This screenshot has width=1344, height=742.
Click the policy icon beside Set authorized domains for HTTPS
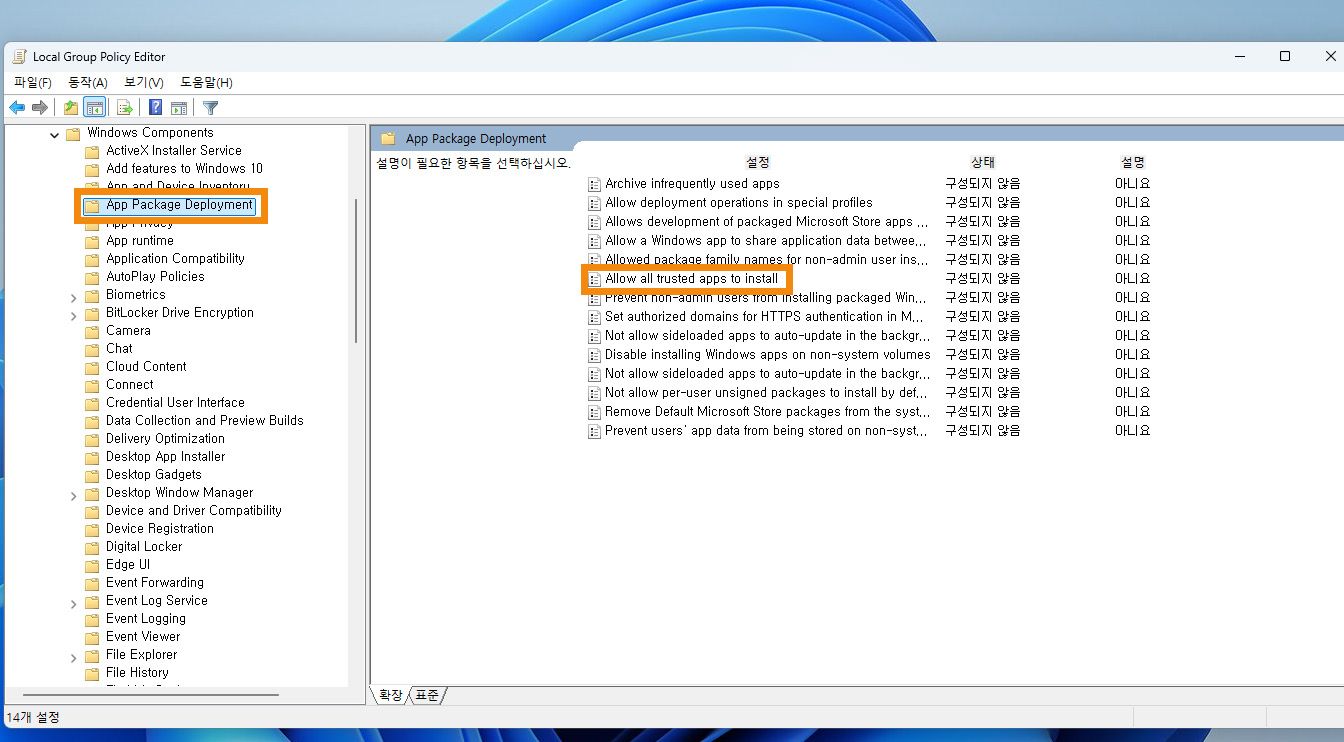(594, 317)
